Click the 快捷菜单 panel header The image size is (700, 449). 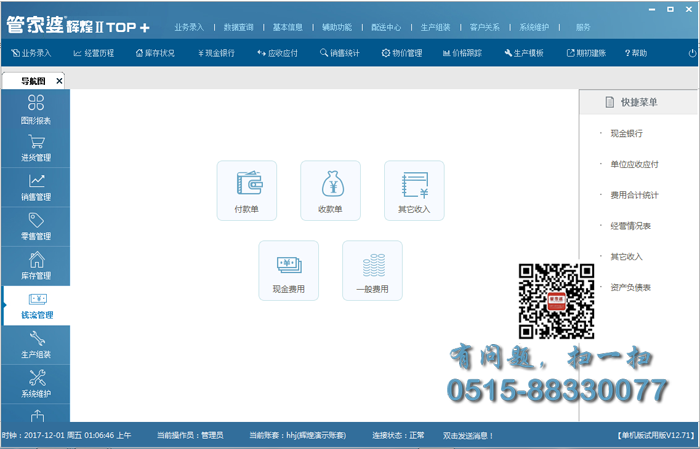[x=638, y=102]
